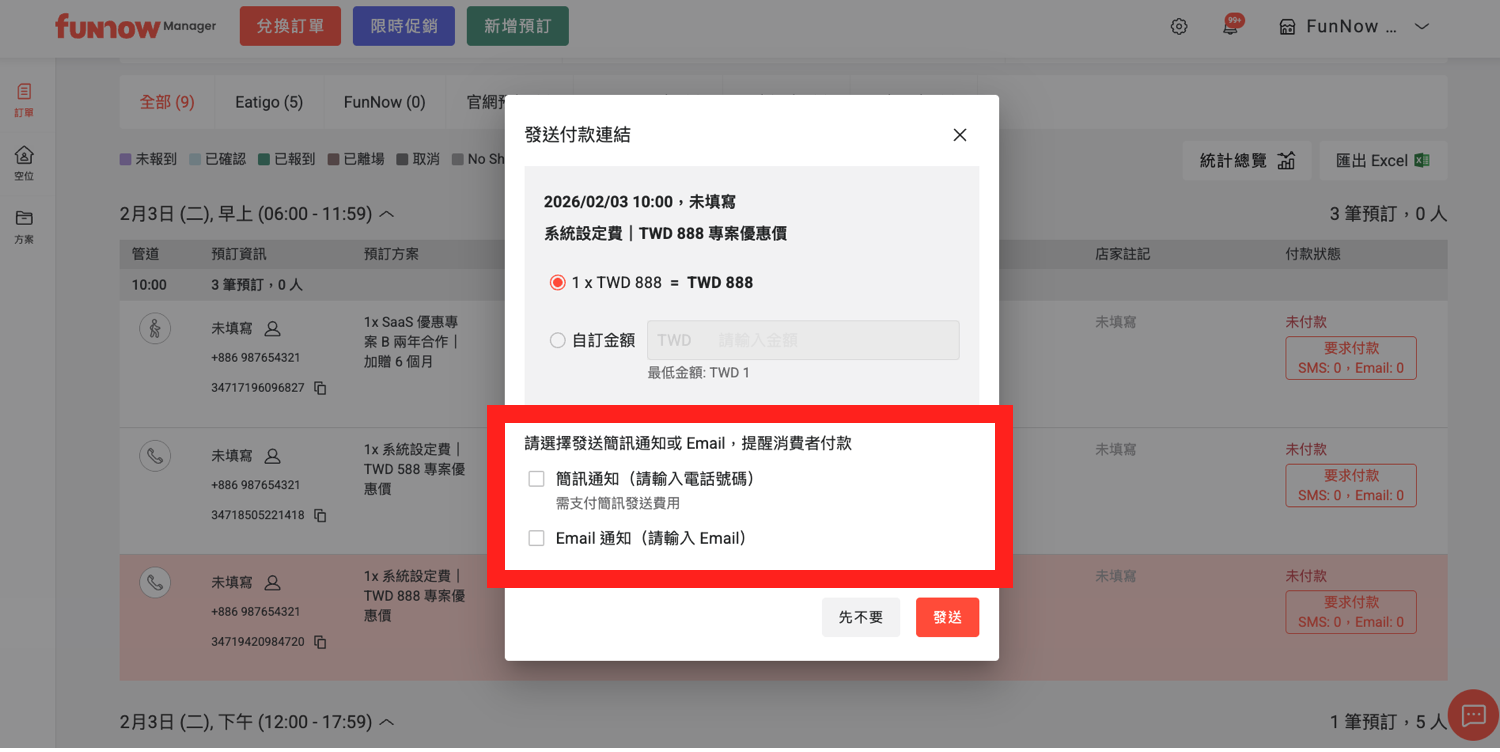The image size is (1500, 752).
Task: Enable the Email notification checkbox
Action: click(x=537, y=538)
